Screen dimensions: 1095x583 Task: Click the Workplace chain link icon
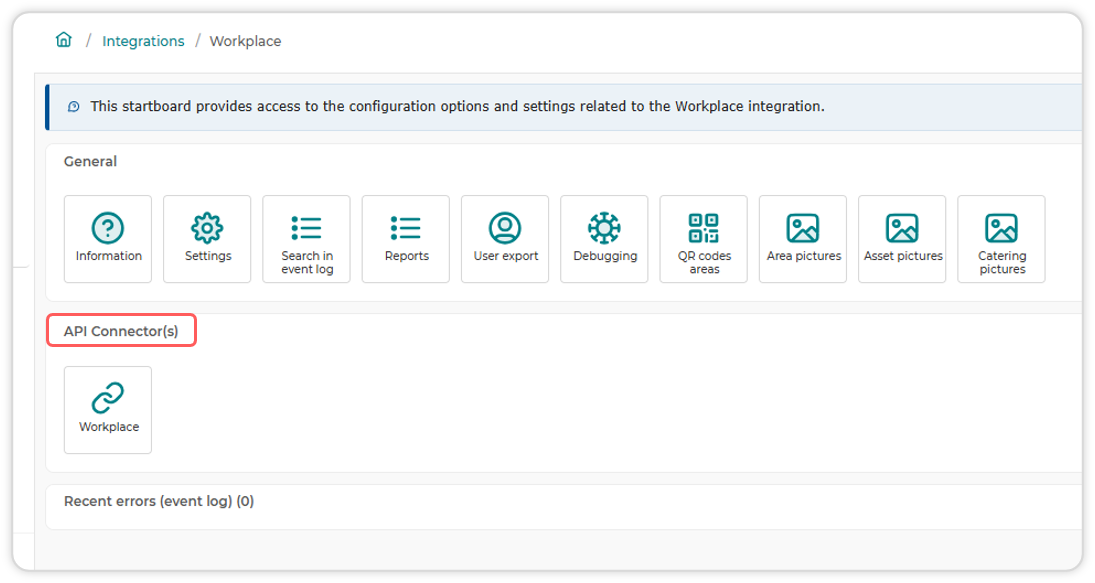(108, 398)
